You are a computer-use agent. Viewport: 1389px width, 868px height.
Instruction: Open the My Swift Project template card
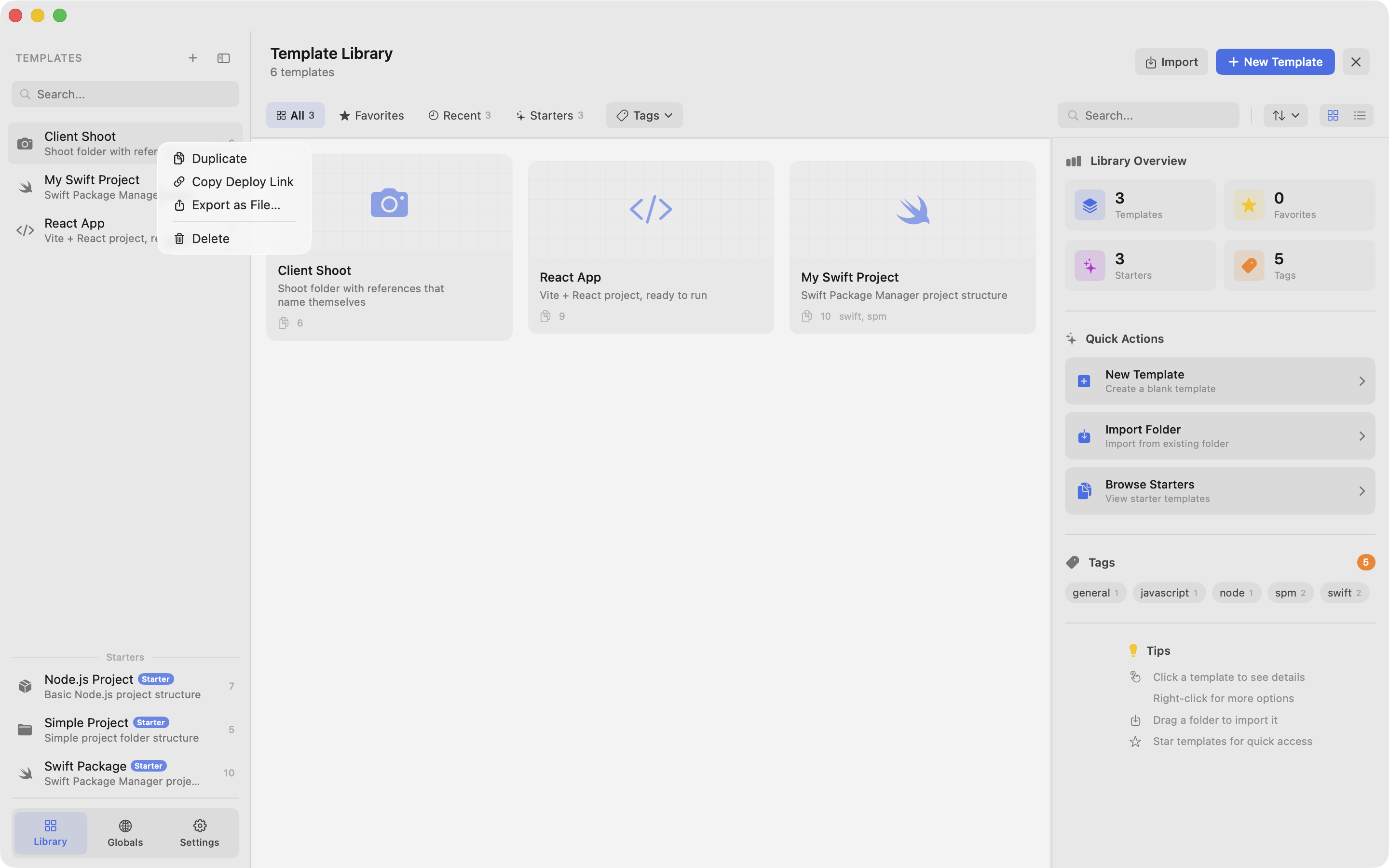[x=912, y=247]
